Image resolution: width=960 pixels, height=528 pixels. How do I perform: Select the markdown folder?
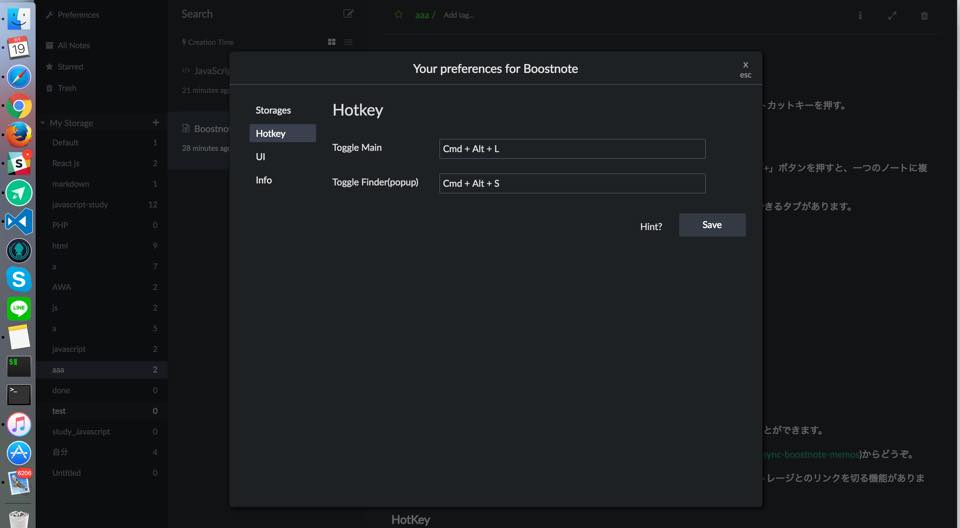[102, 184]
